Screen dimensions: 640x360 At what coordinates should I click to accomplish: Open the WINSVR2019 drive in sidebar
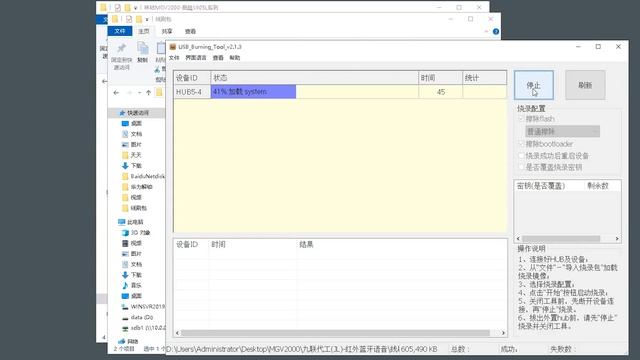tap(144, 307)
